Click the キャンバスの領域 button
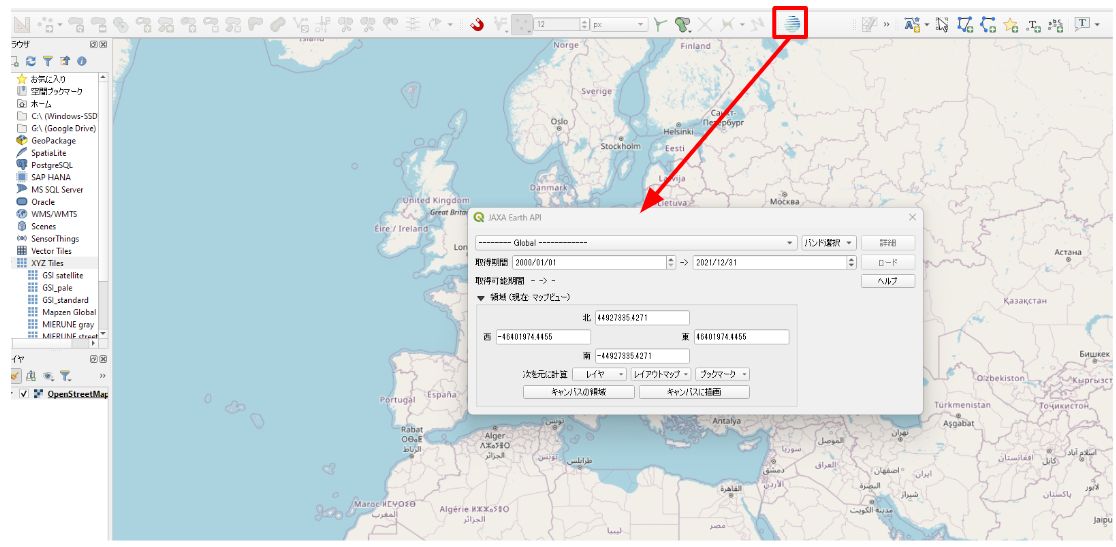Viewport: 1116px width, 547px height. pos(578,392)
